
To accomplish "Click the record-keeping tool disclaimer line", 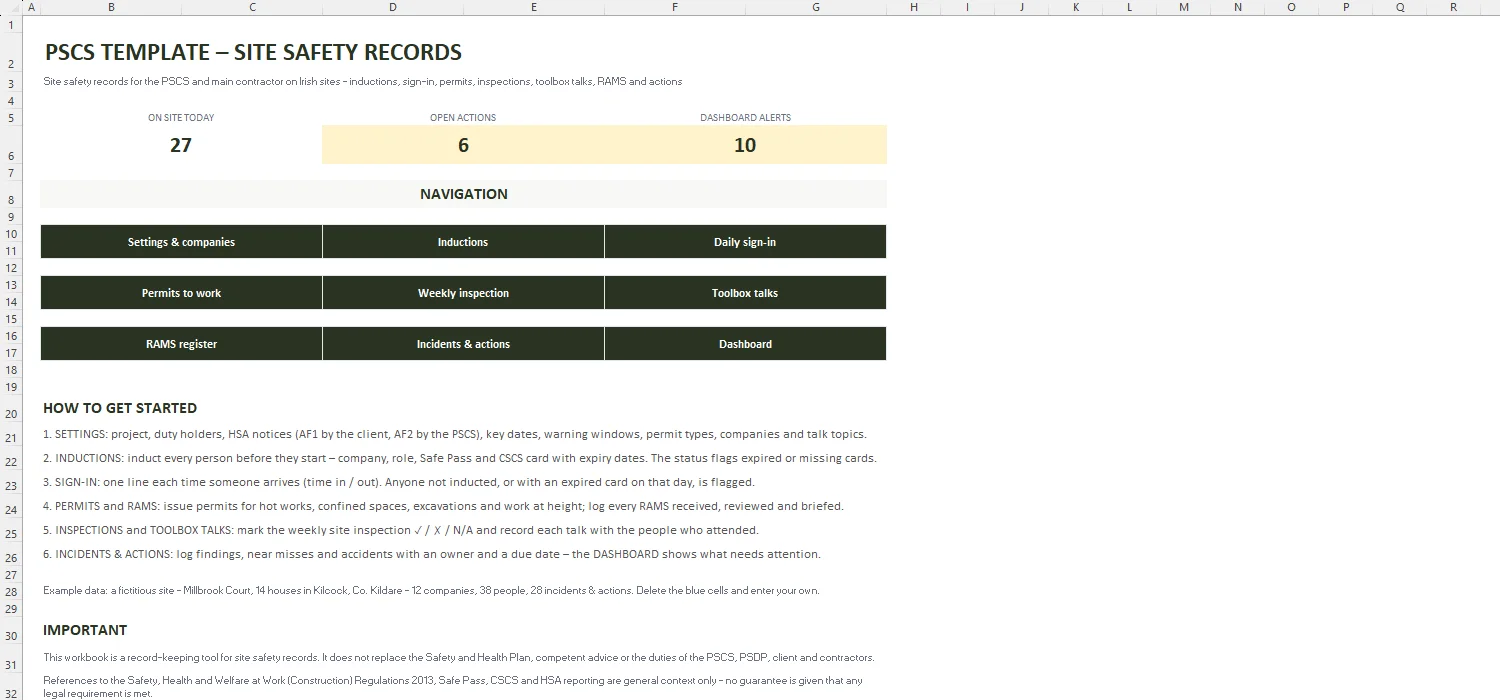I will [459, 658].
